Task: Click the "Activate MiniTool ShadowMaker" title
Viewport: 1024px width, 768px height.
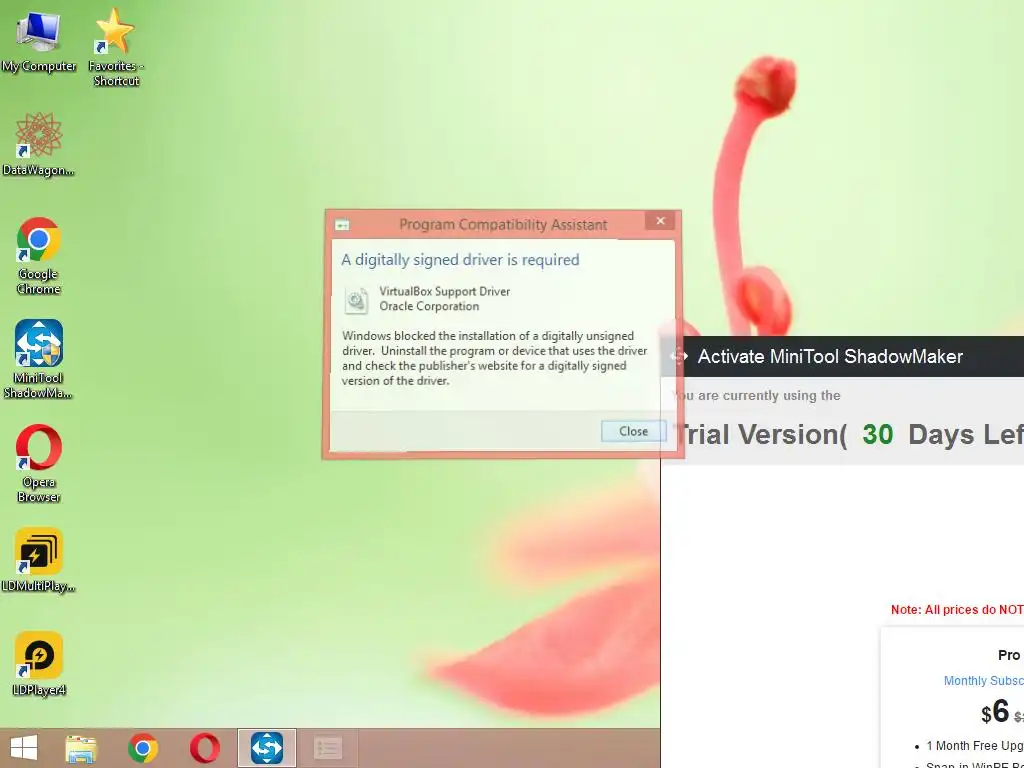Action: tap(830, 357)
